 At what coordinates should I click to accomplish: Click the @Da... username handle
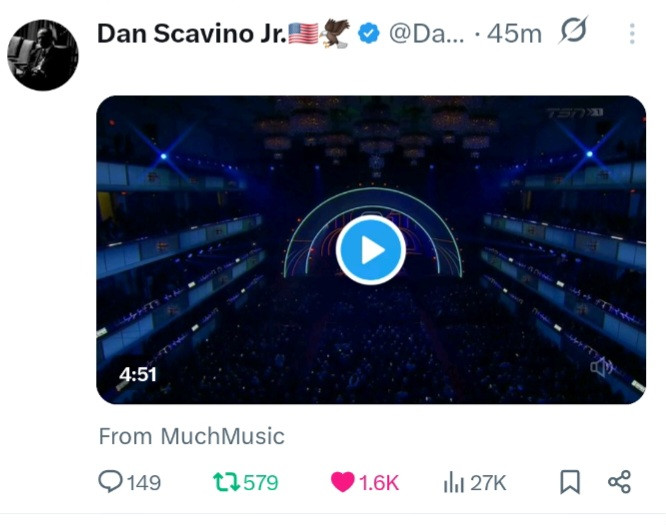pyautogui.click(x=426, y=33)
